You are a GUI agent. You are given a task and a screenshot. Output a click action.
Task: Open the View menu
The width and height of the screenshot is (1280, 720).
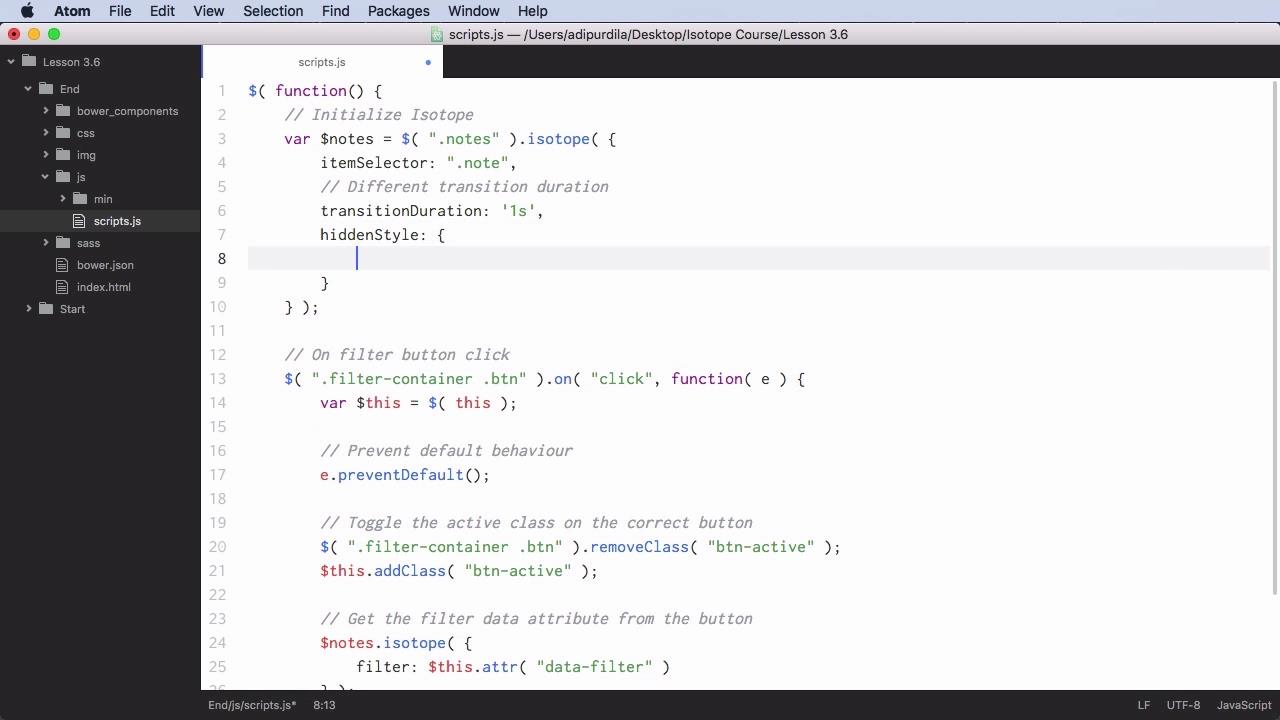click(208, 11)
